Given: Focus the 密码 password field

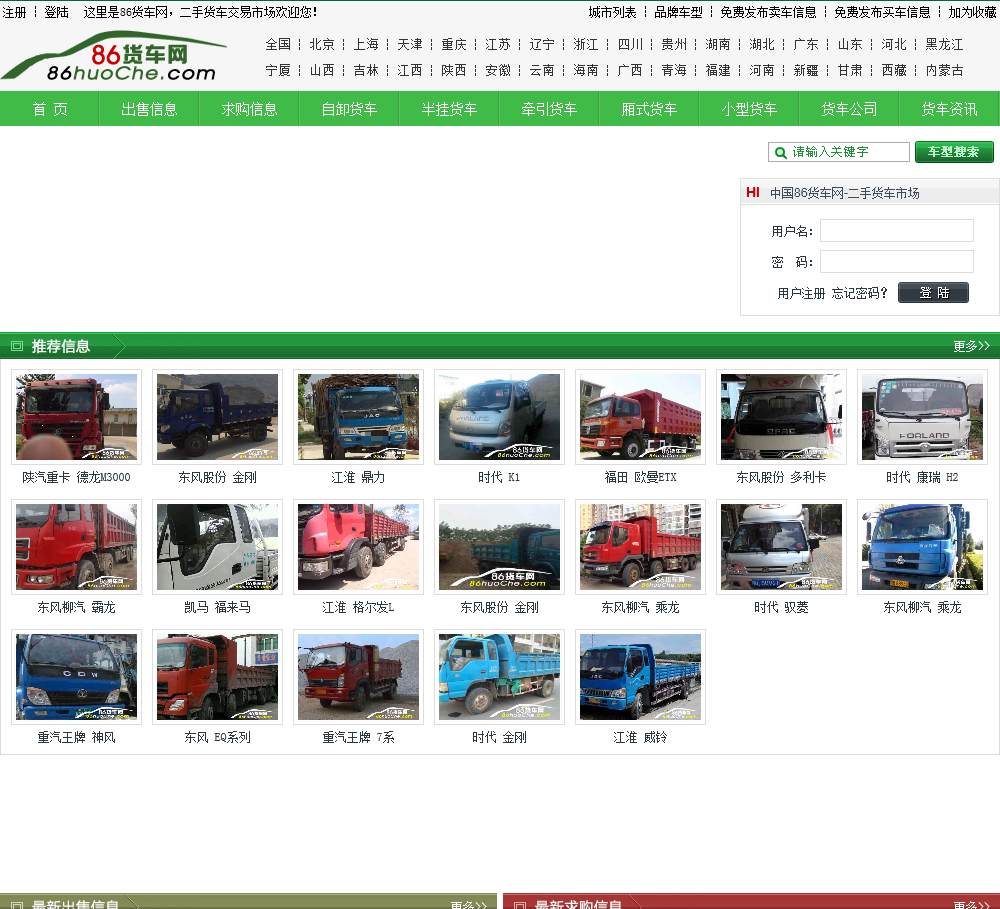Looking at the screenshot, I should [897, 262].
